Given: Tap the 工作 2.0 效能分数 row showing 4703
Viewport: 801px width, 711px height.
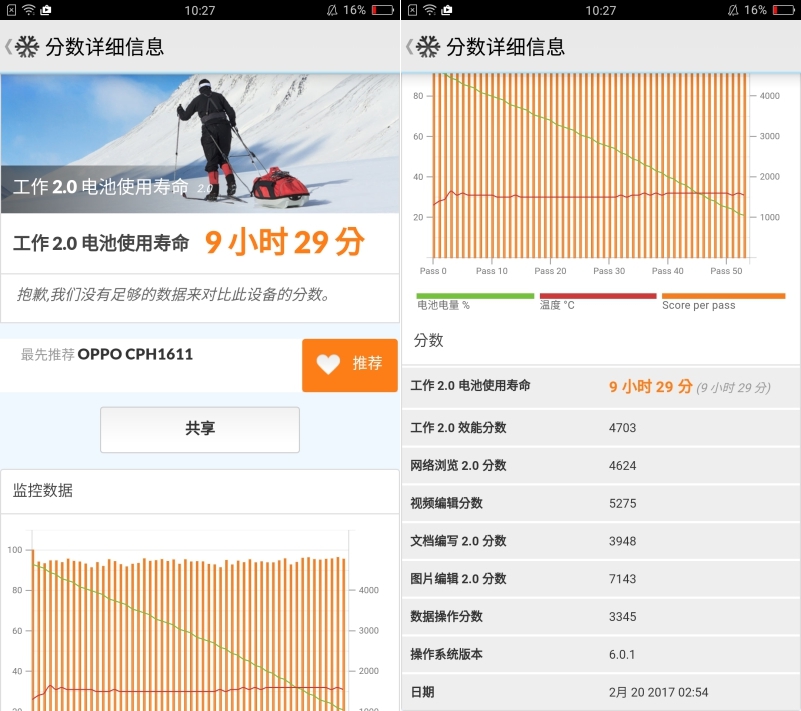Looking at the screenshot, I should click(601, 428).
